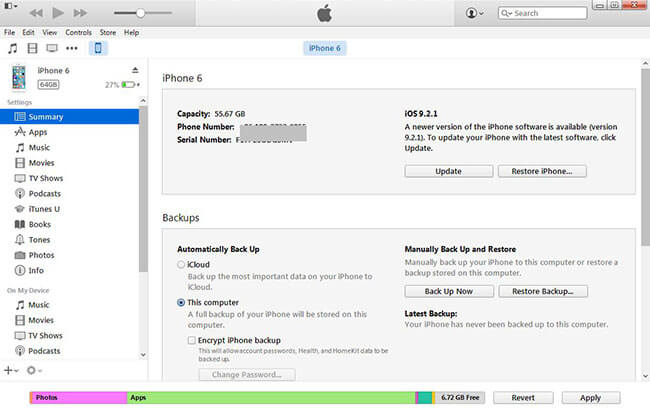Click the 6.72 GB Free storage segment
Image resolution: width=650 pixels, height=414 pixels.
(x=460, y=397)
